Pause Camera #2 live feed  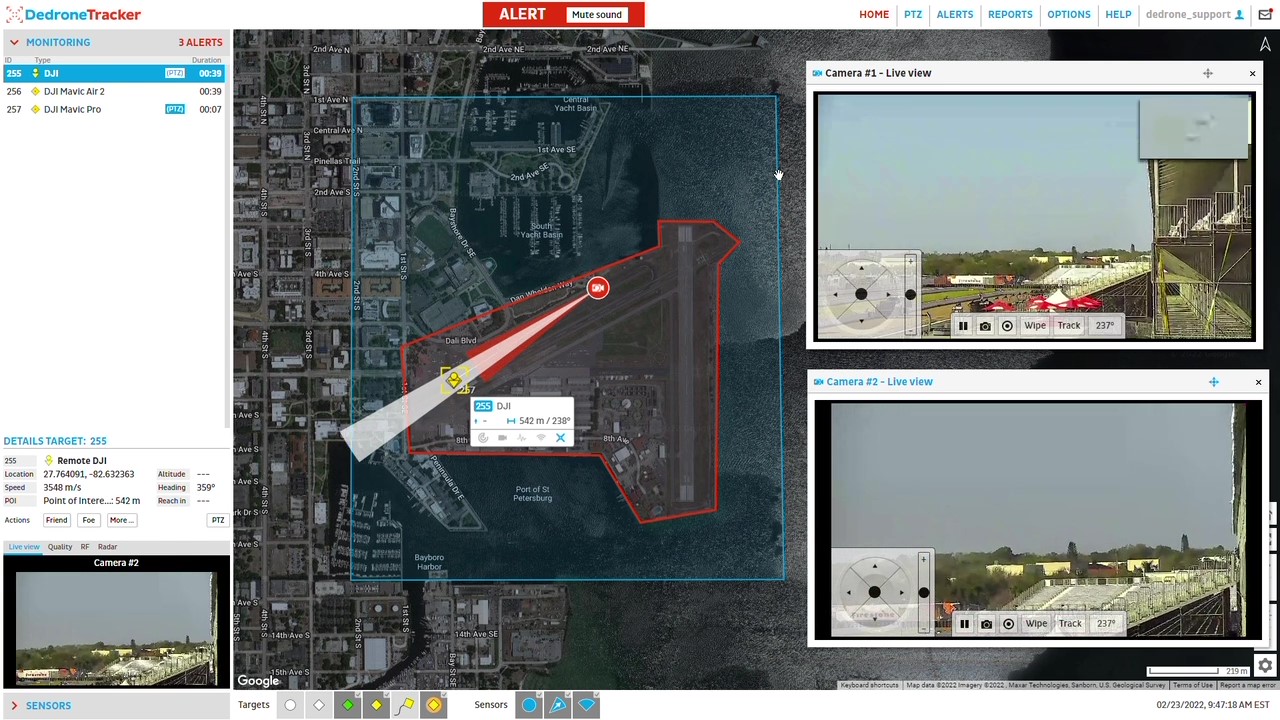pos(964,624)
